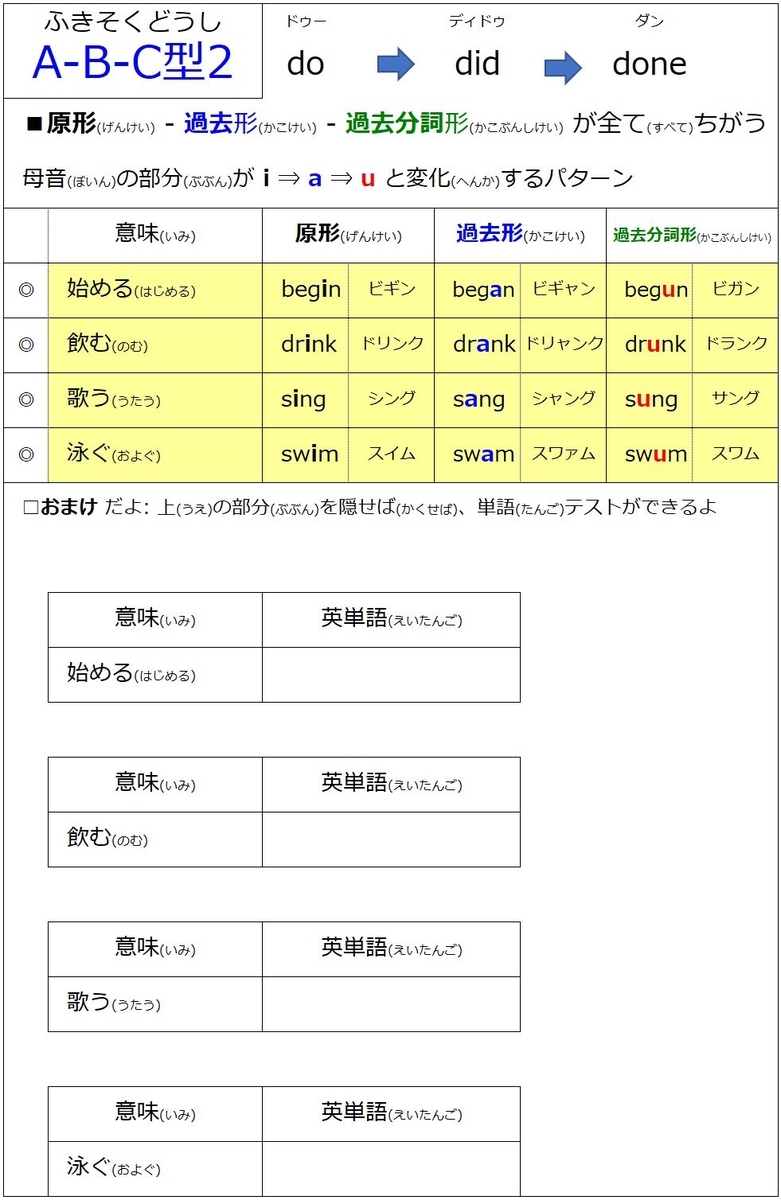
Task: Click the empty answer cell beside quiz 歌う
Action: 391,1004
